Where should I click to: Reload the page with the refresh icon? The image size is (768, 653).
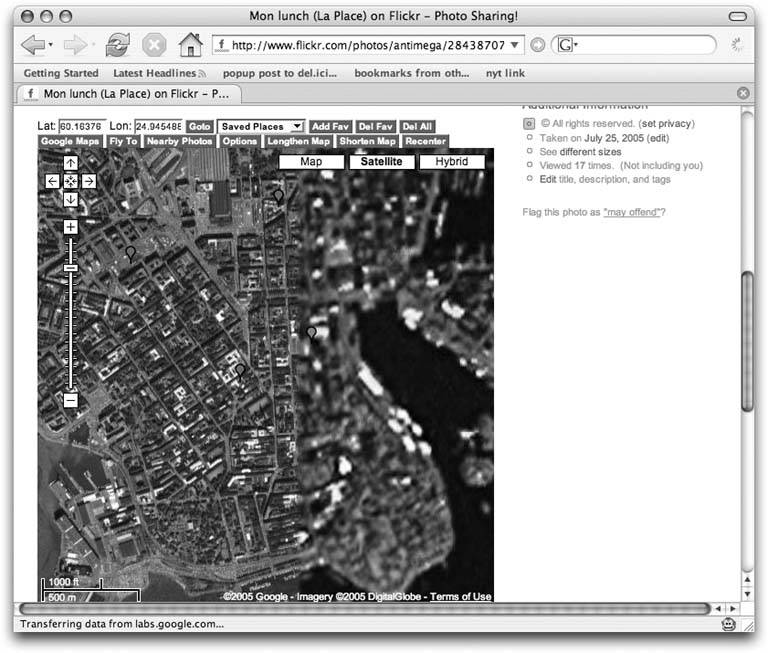[x=117, y=45]
